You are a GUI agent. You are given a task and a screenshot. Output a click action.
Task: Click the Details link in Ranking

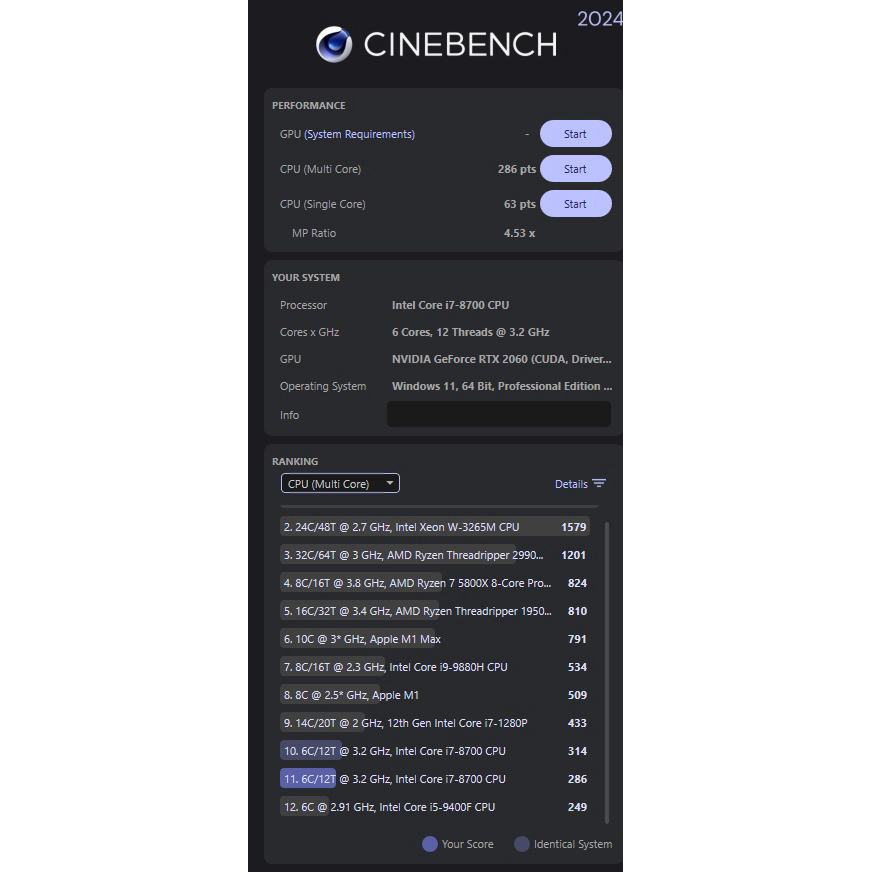(x=571, y=484)
